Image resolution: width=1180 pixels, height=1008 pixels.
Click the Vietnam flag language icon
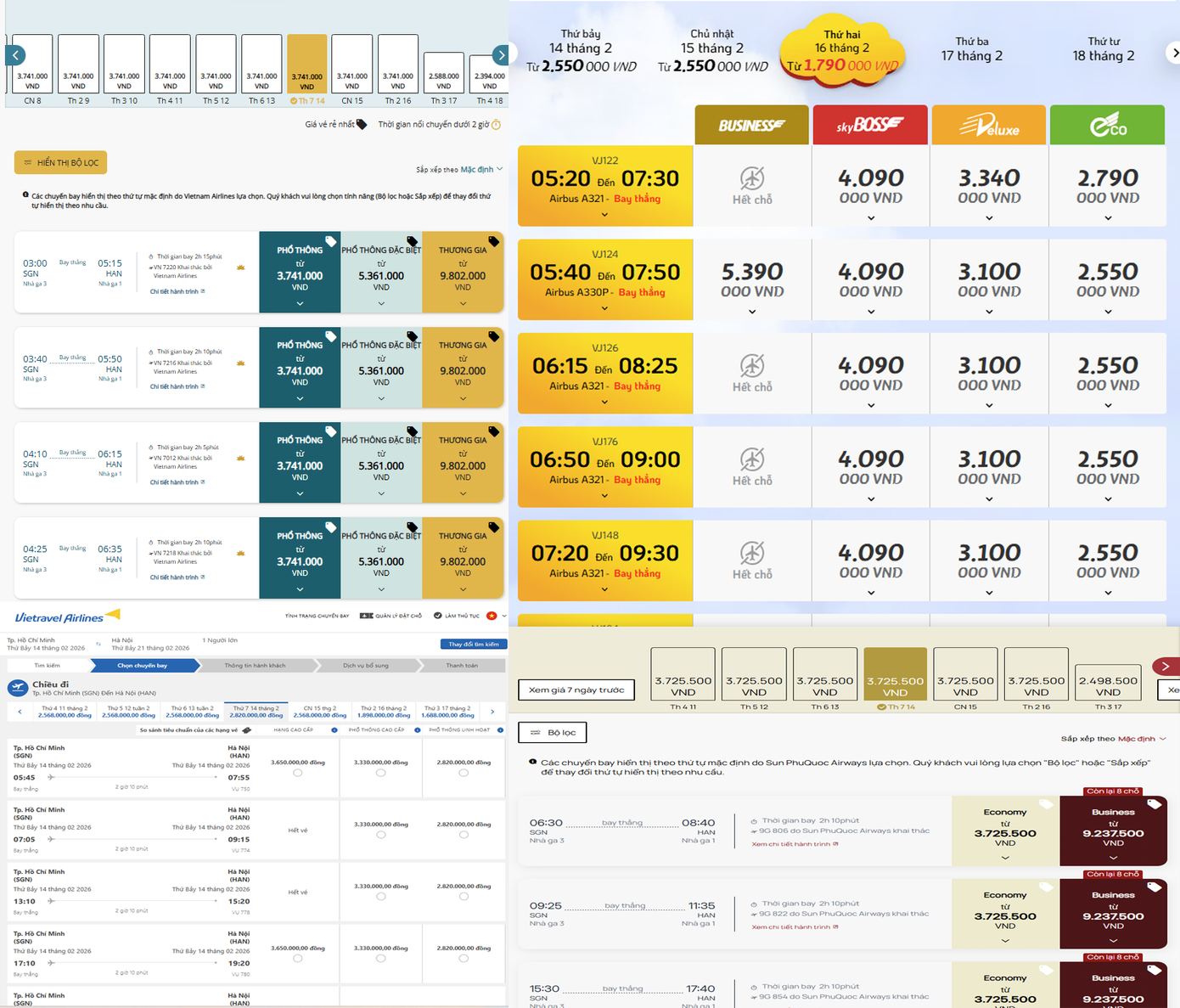pyautogui.click(x=492, y=616)
